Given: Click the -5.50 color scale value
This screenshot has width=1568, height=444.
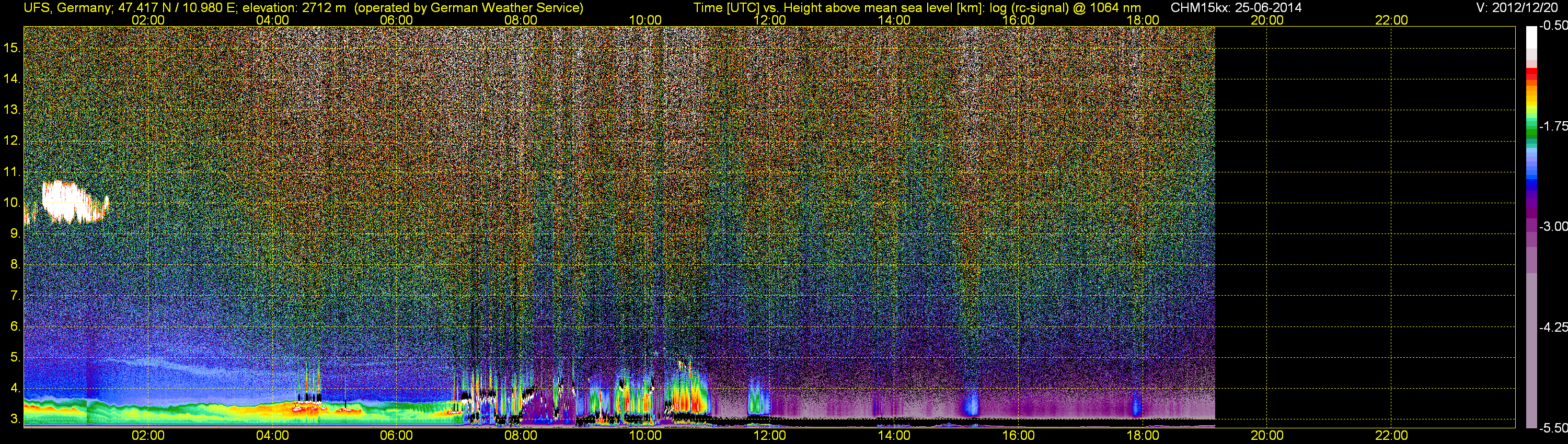Looking at the screenshot, I should pyautogui.click(x=1553, y=428).
